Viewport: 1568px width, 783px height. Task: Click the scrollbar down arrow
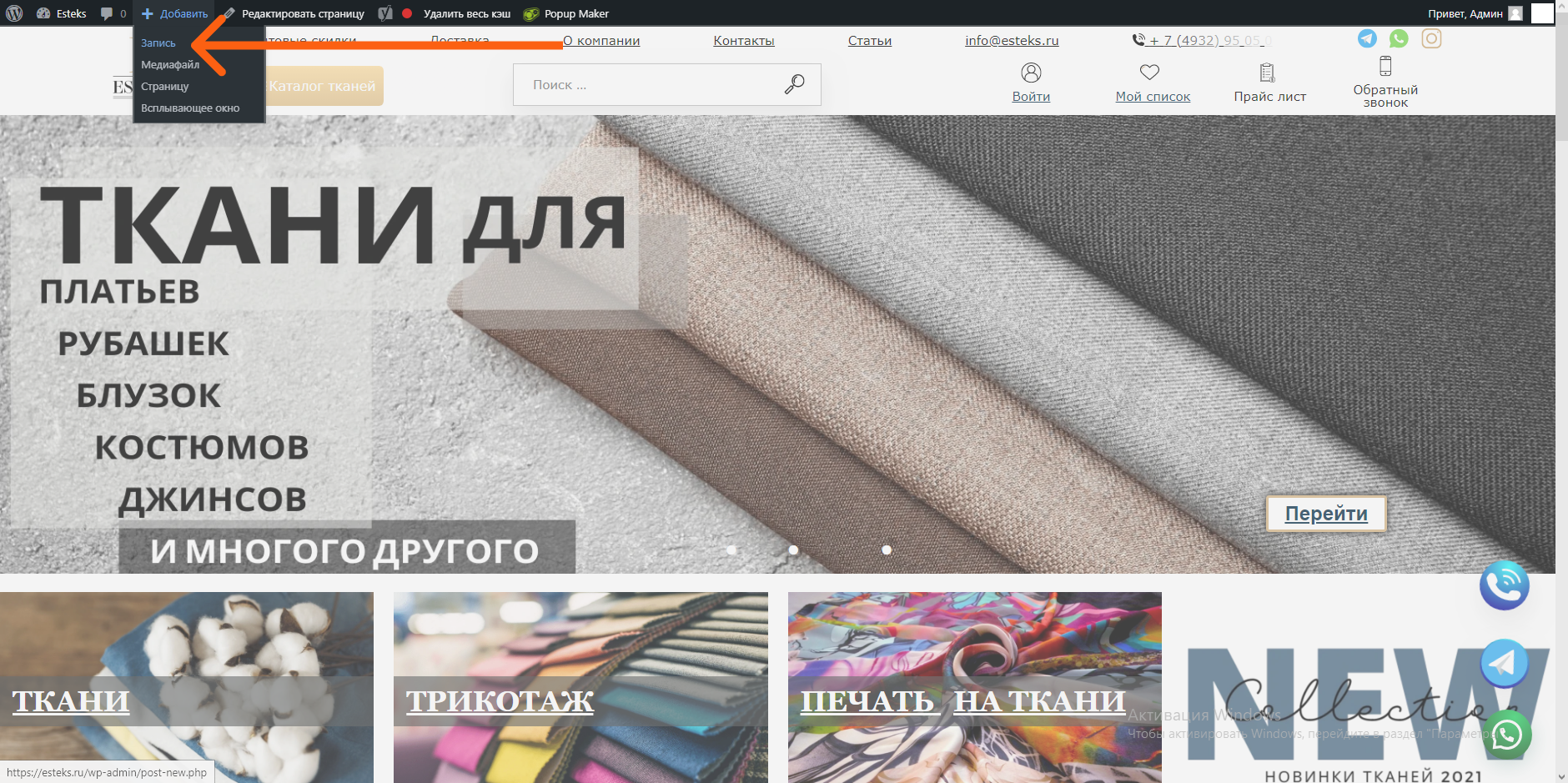click(1561, 776)
